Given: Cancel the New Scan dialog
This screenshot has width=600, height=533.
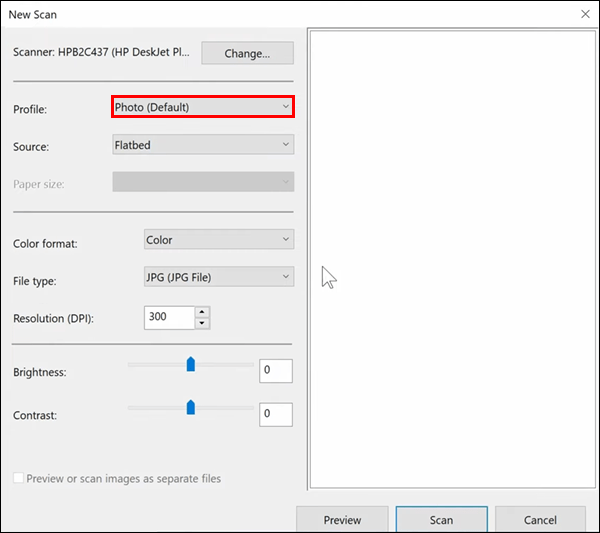Looking at the screenshot, I should tap(540, 520).
